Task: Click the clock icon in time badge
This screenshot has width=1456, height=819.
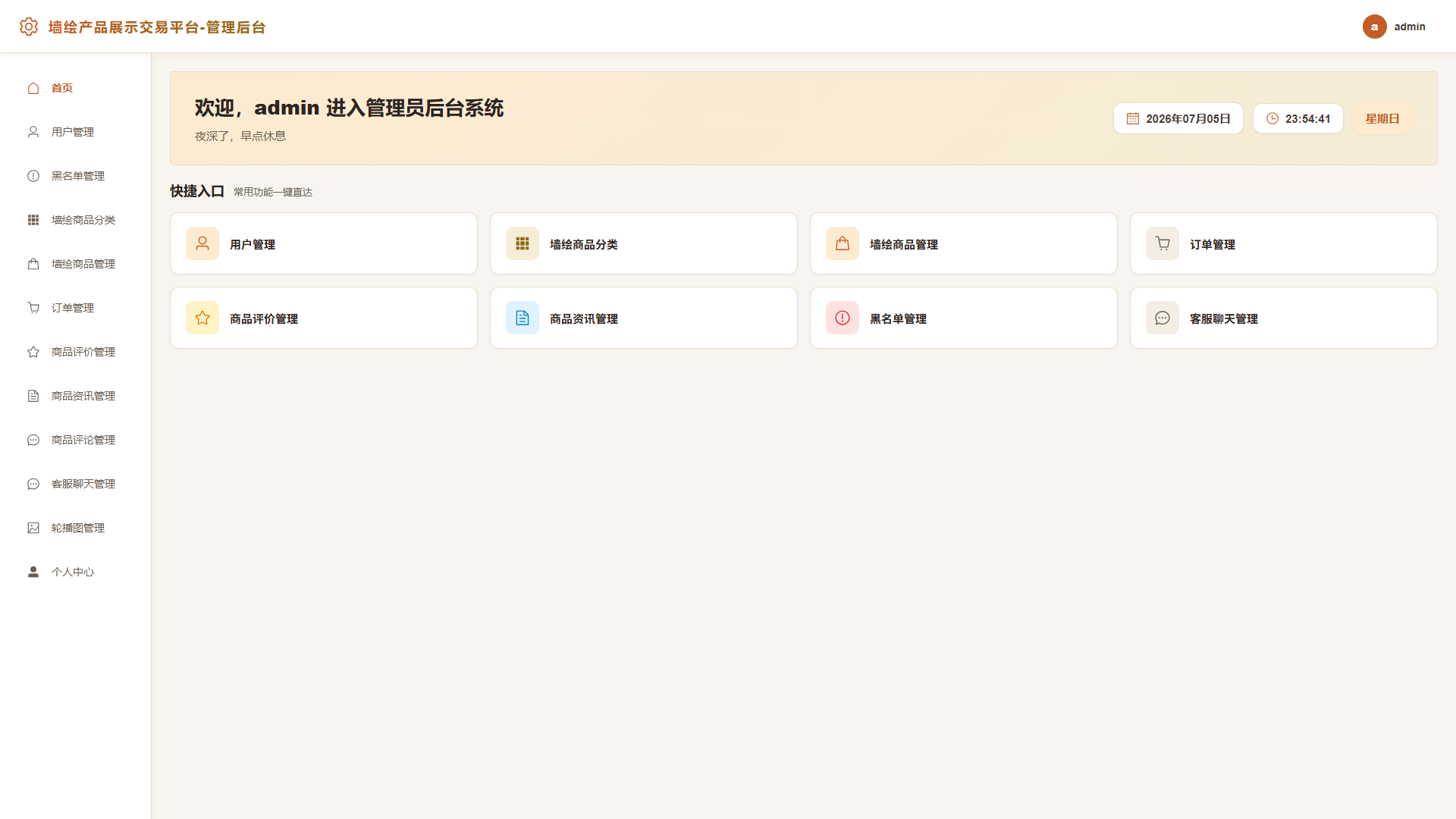Action: click(1272, 118)
